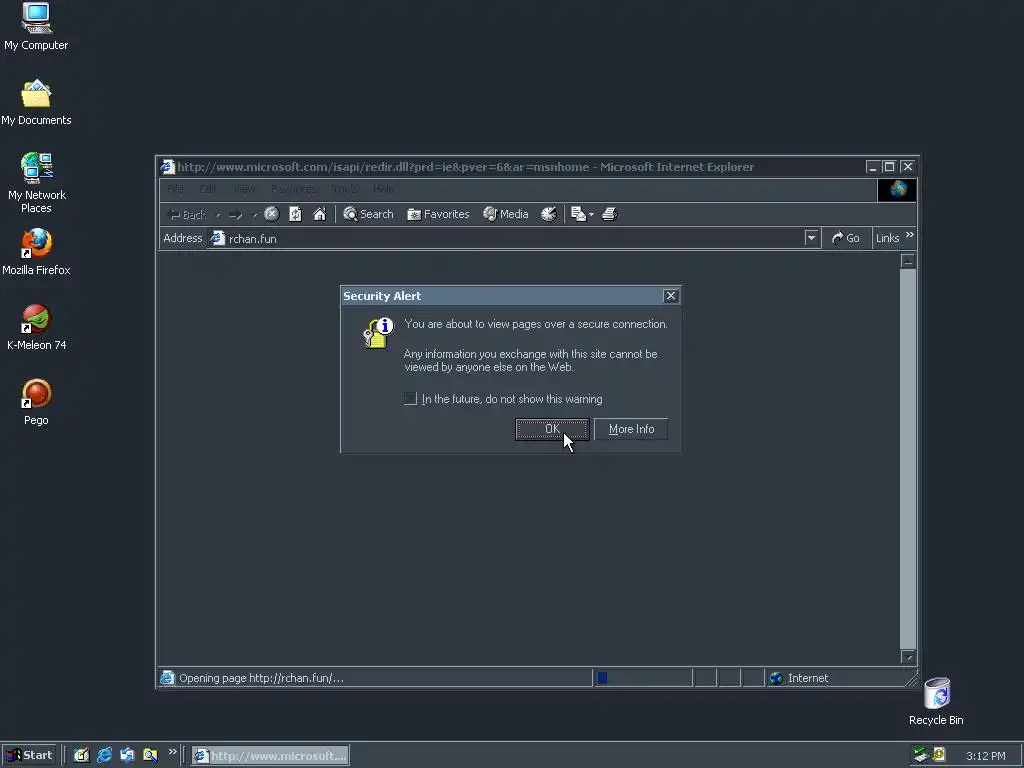Launch Internet Explorer from quick launch
1024x768 pixels.
104,756
